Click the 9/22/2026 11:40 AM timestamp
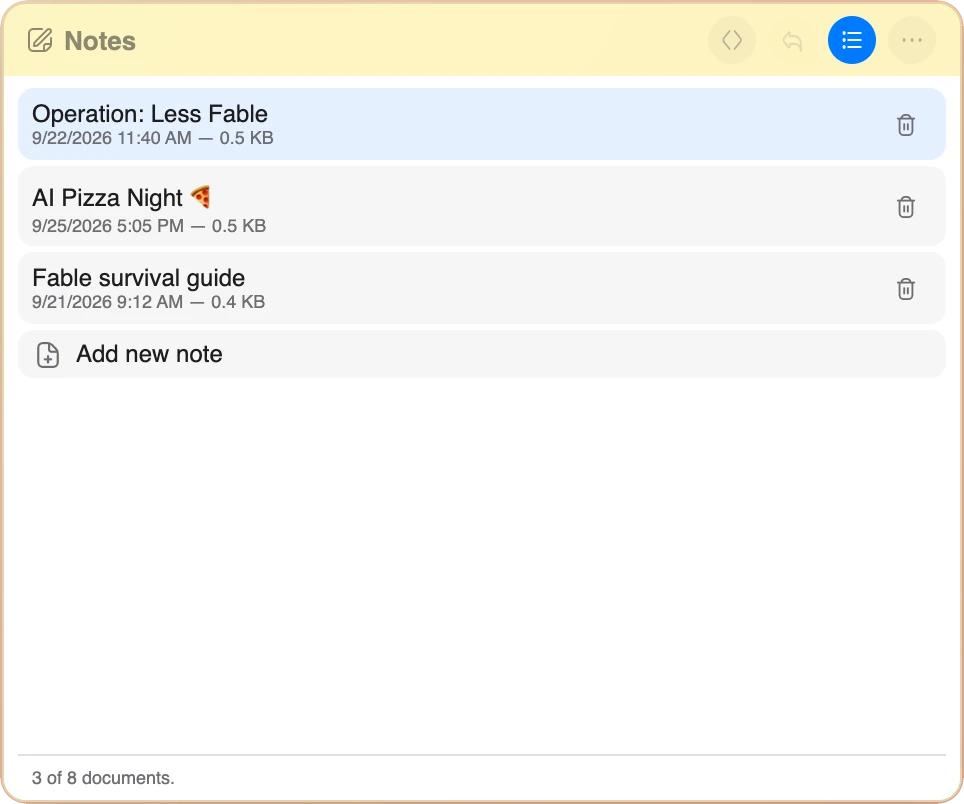 point(112,138)
